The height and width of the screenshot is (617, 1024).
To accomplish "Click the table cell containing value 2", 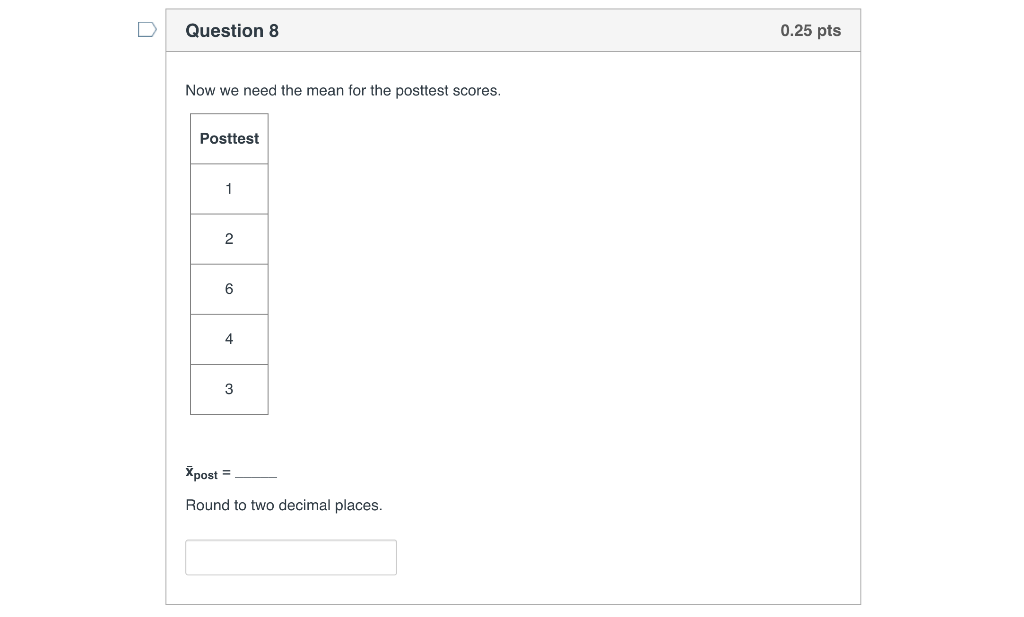I will (x=229, y=238).
